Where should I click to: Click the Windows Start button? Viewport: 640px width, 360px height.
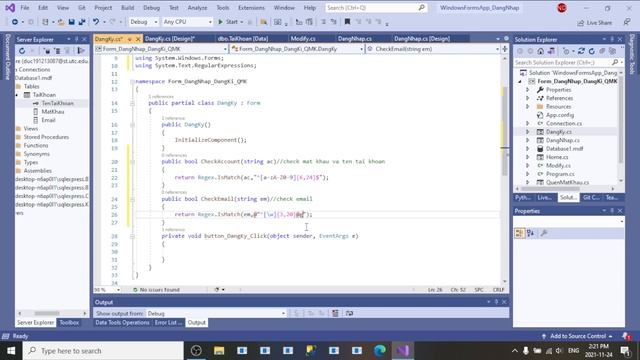[x=11, y=351]
